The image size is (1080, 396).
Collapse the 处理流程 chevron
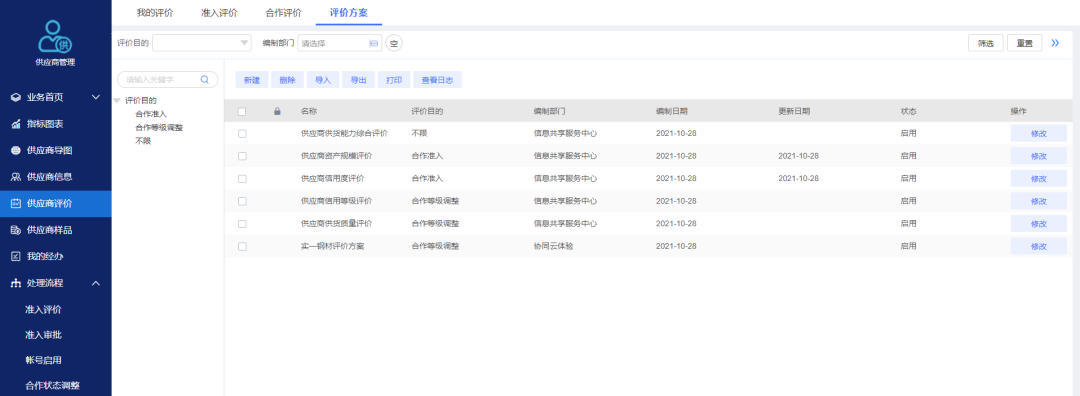(96, 283)
